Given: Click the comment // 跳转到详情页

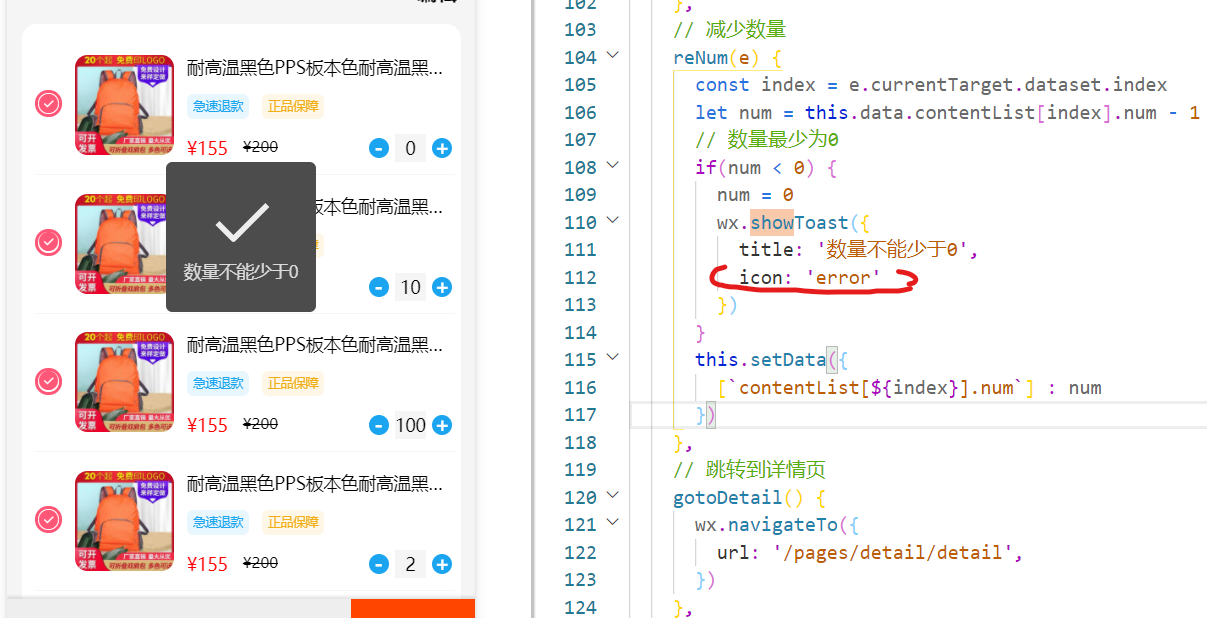Looking at the screenshot, I should [x=750, y=469].
